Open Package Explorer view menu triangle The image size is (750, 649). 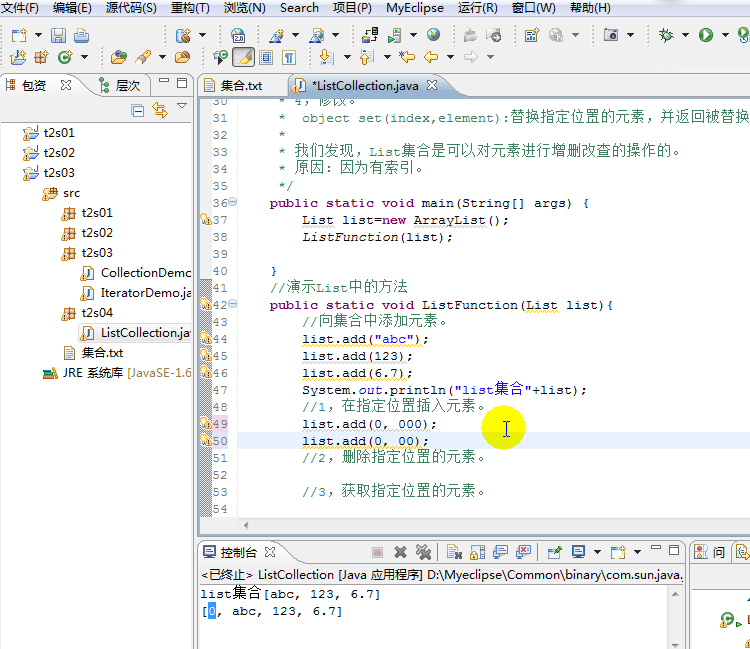[182, 106]
